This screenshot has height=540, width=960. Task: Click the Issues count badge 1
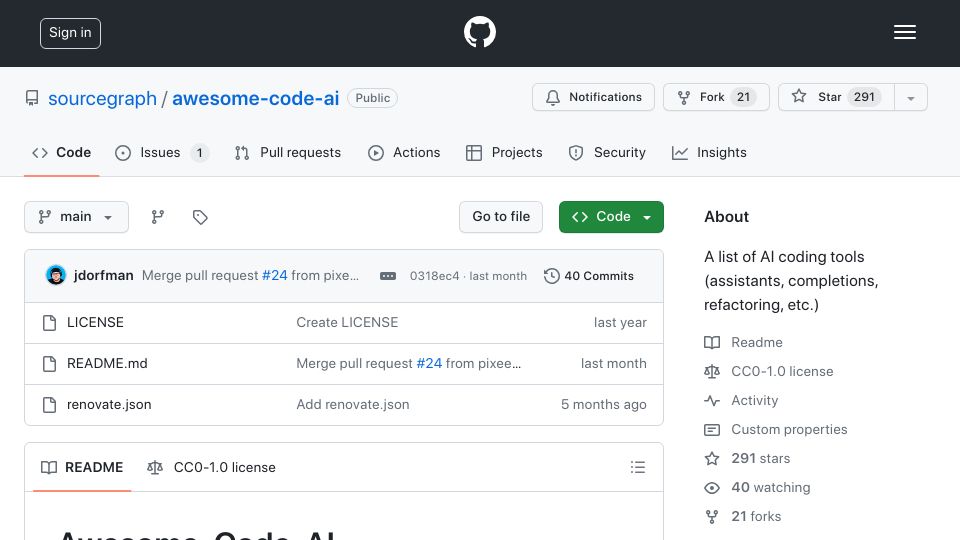tap(199, 152)
